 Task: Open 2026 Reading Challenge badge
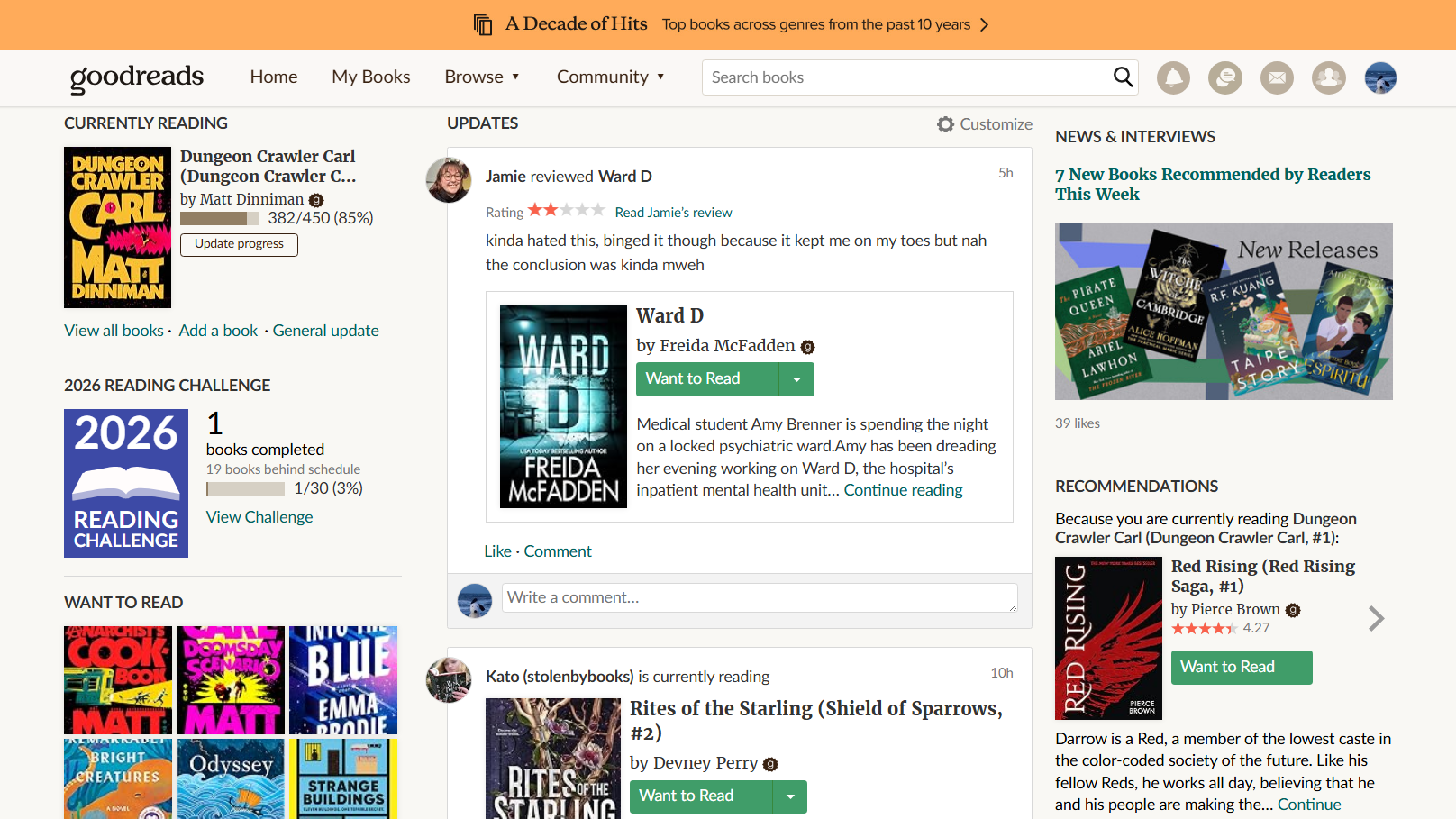[x=126, y=484]
